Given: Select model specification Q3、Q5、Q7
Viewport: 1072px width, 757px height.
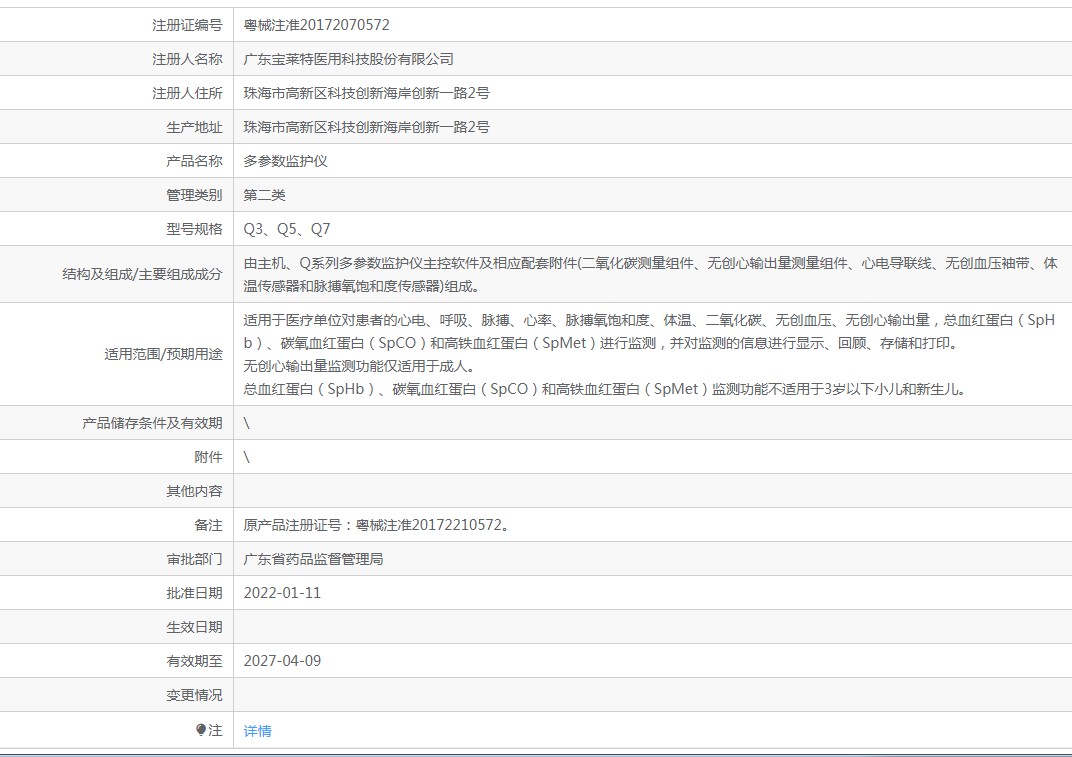Looking at the screenshot, I should pyautogui.click(x=287, y=229).
